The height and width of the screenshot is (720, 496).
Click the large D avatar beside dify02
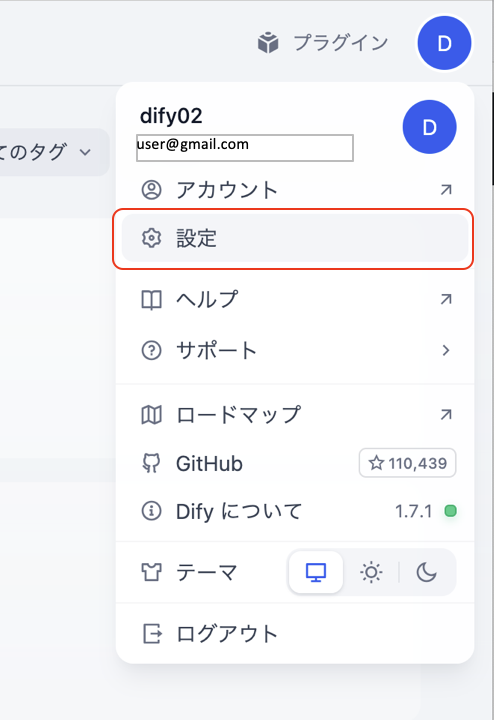[429, 127]
